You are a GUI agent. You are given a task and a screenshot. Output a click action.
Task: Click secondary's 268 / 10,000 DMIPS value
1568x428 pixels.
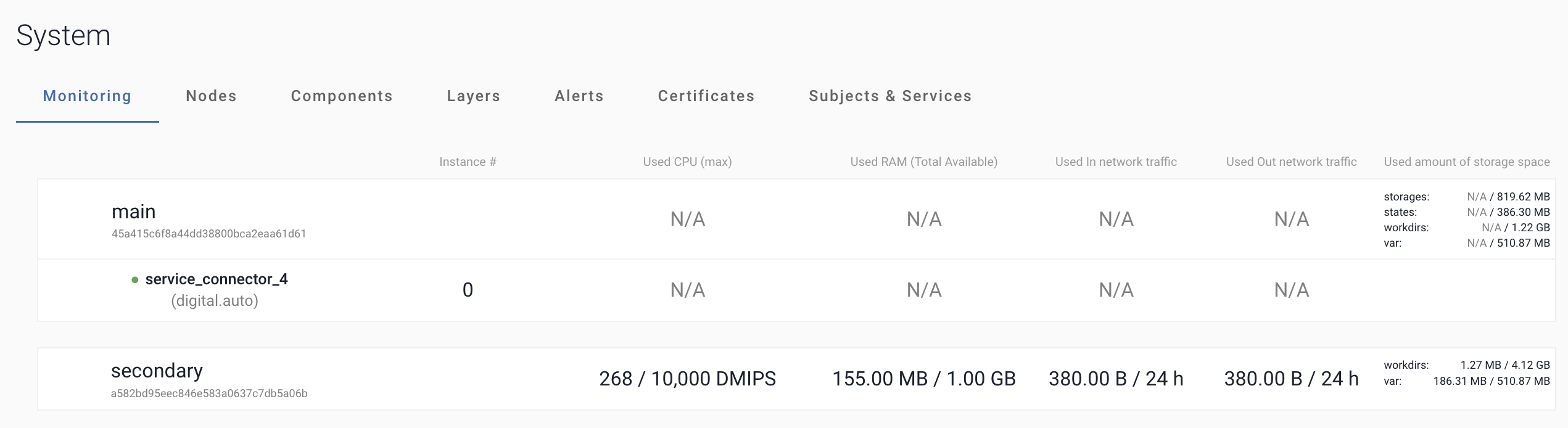point(687,379)
